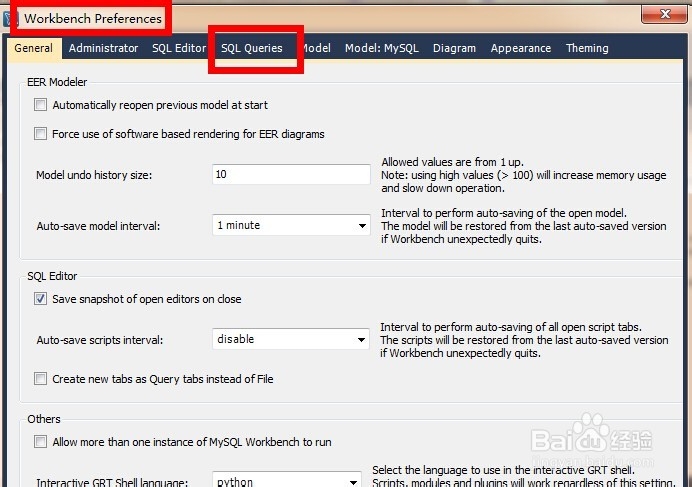Allow more than one Workbench instance checkbox

coord(40,442)
